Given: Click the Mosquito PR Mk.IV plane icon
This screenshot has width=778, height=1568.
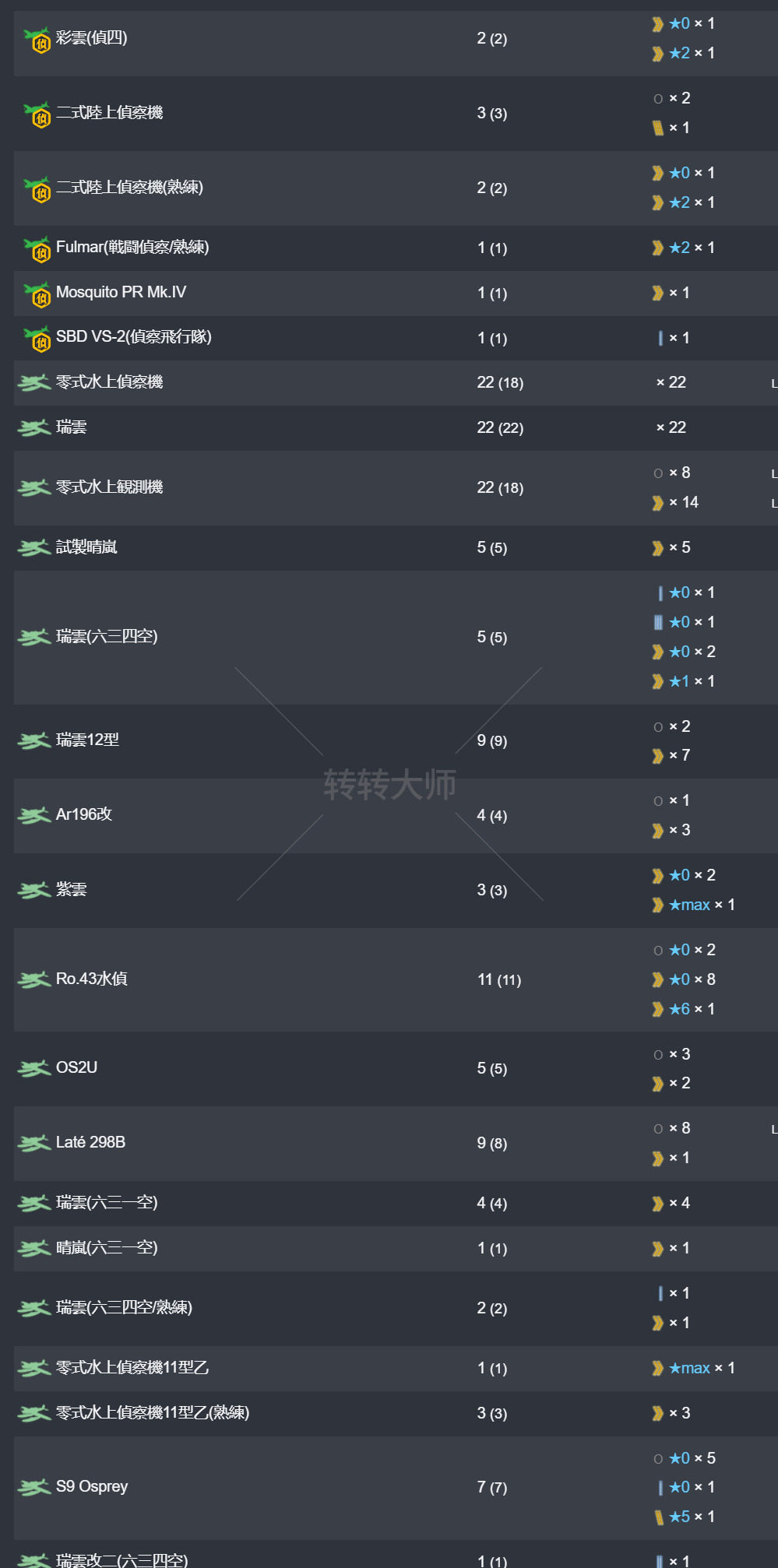Looking at the screenshot, I should pyautogui.click(x=37, y=294).
